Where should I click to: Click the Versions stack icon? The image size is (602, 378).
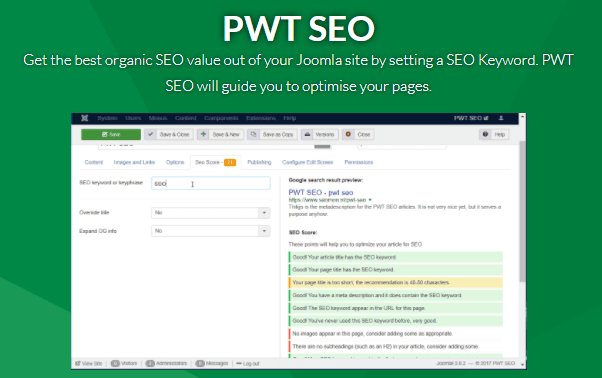[x=307, y=134]
